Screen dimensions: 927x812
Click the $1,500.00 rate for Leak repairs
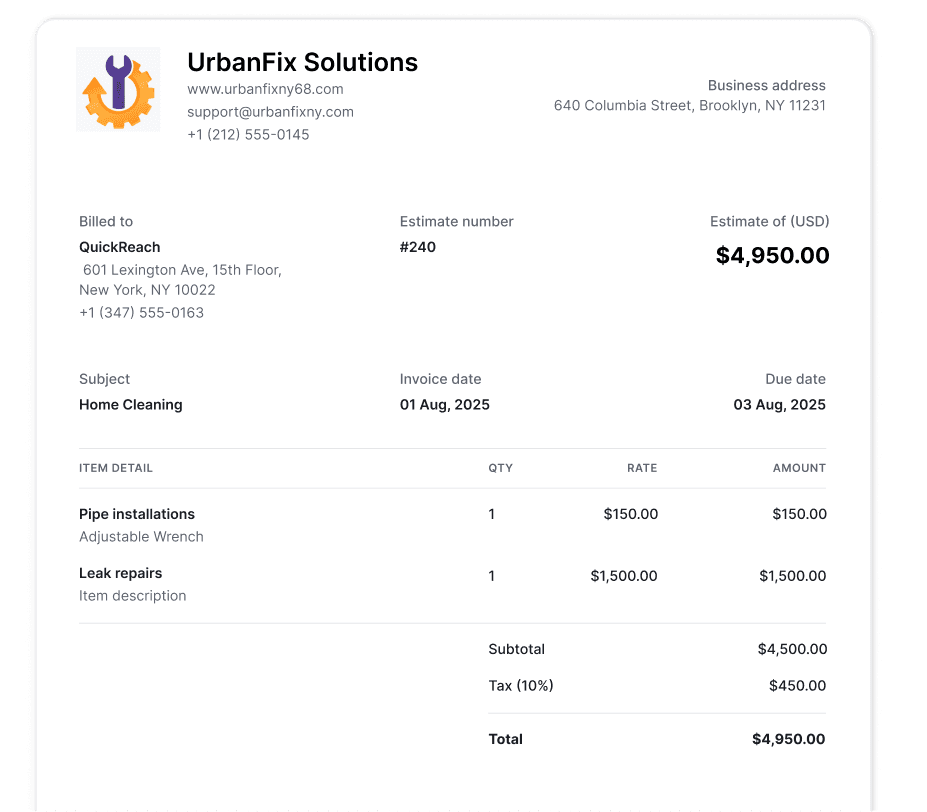pyautogui.click(x=624, y=576)
